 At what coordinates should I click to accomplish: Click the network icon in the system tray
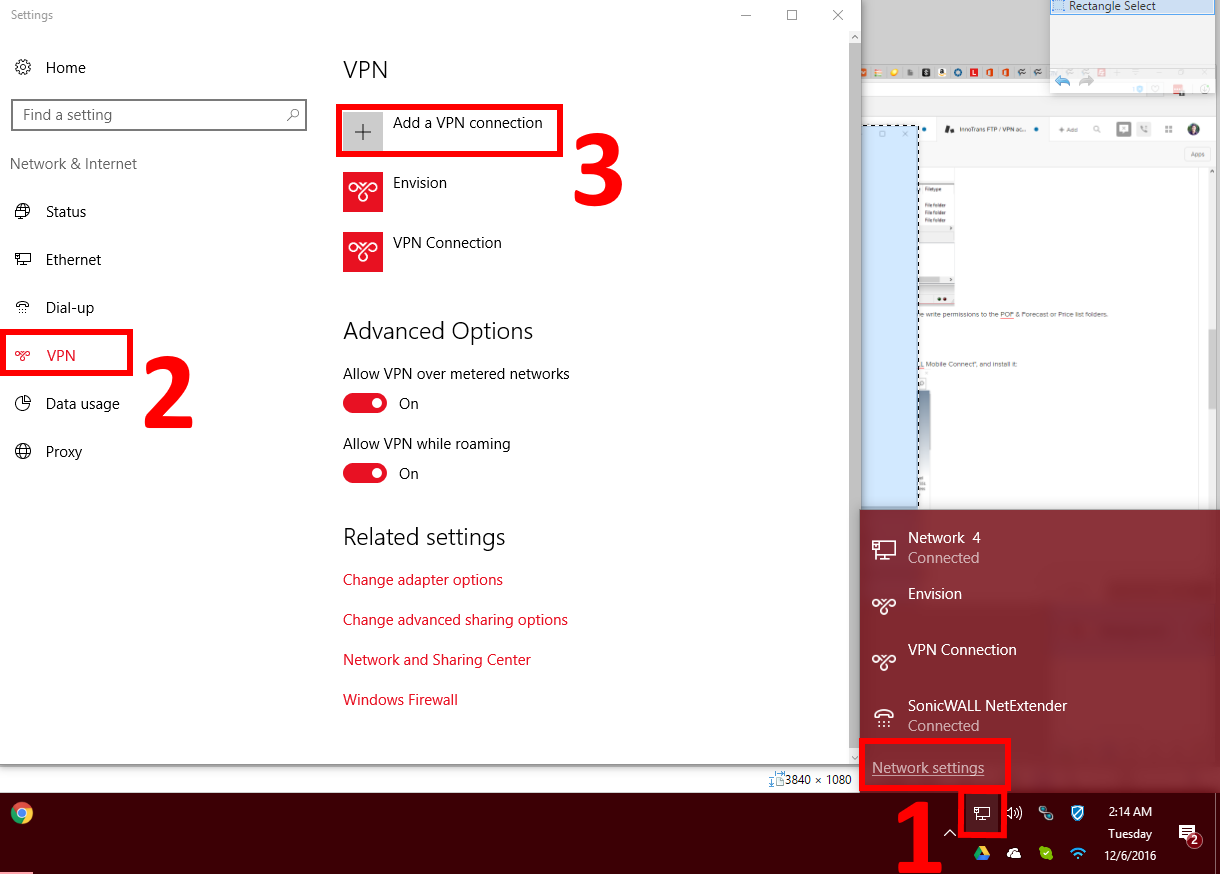click(982, 814)
